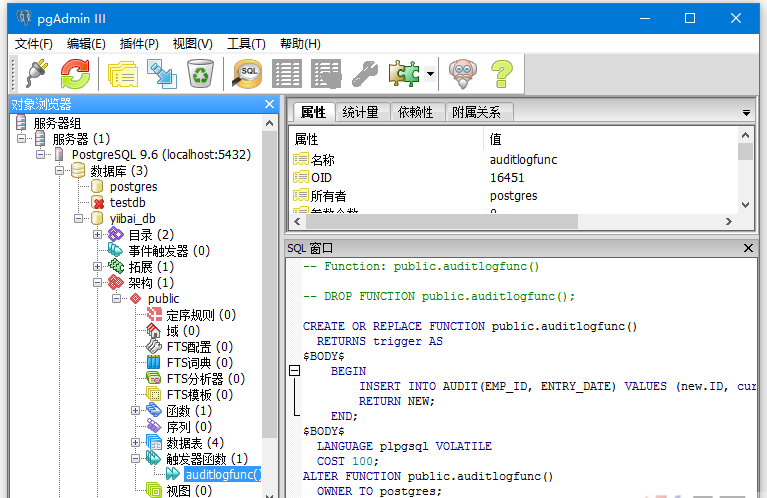
Task: Expand the 函数 (1) node
Action: 135,410
